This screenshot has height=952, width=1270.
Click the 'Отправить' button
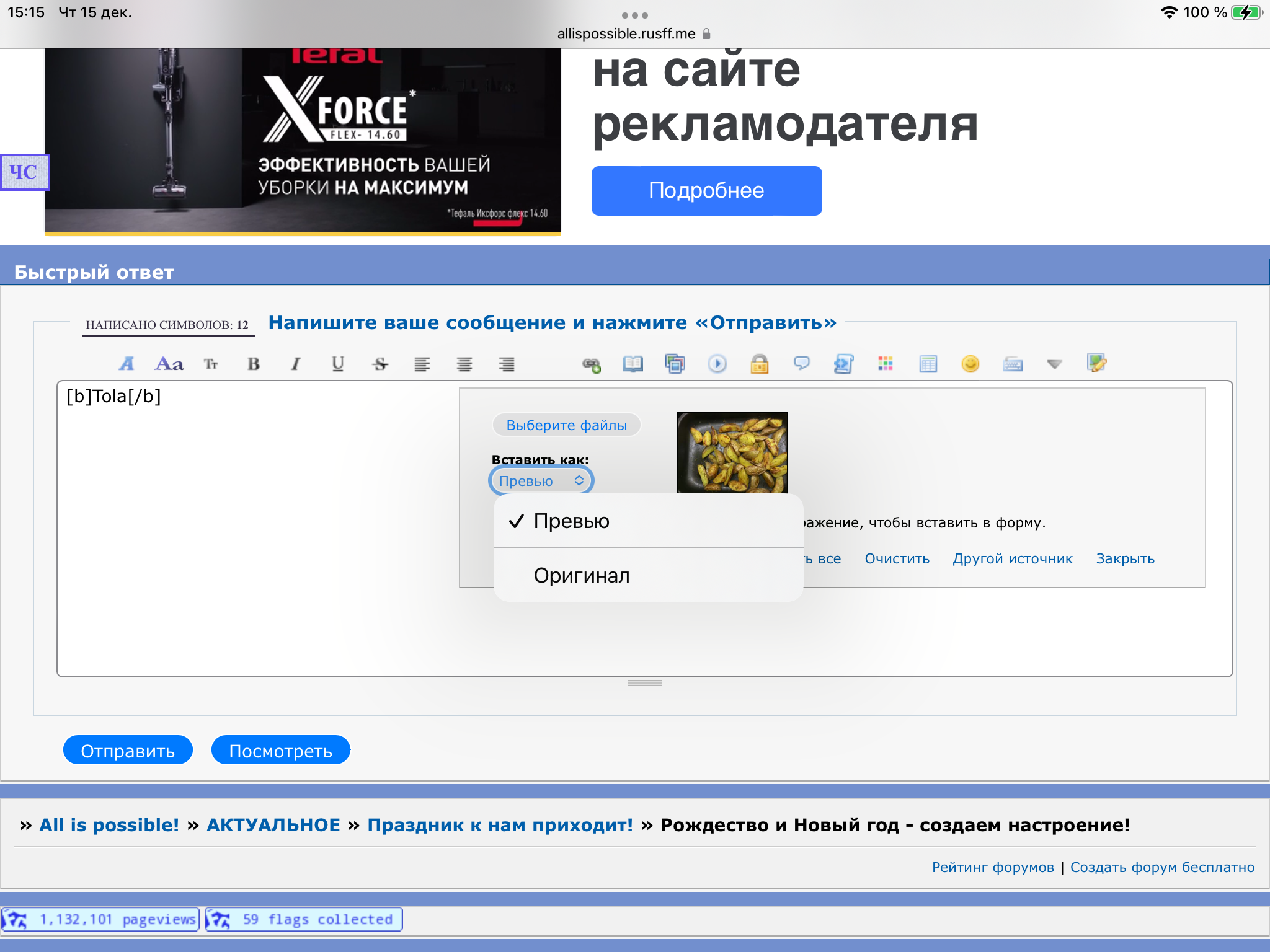(x=128, y=751)
